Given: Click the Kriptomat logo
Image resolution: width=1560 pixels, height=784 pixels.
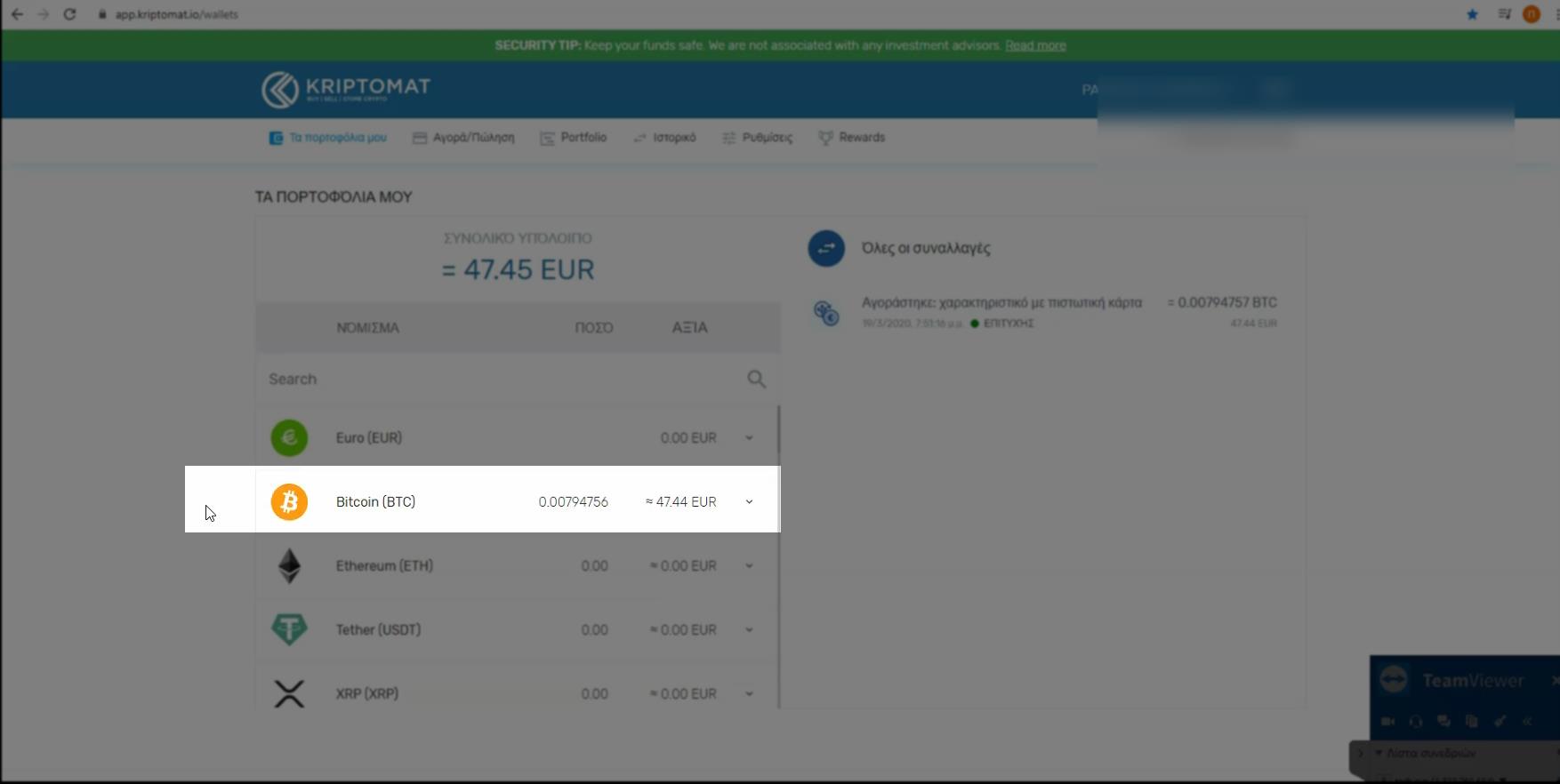Looking at the screenshot, I should click(345, 89).
